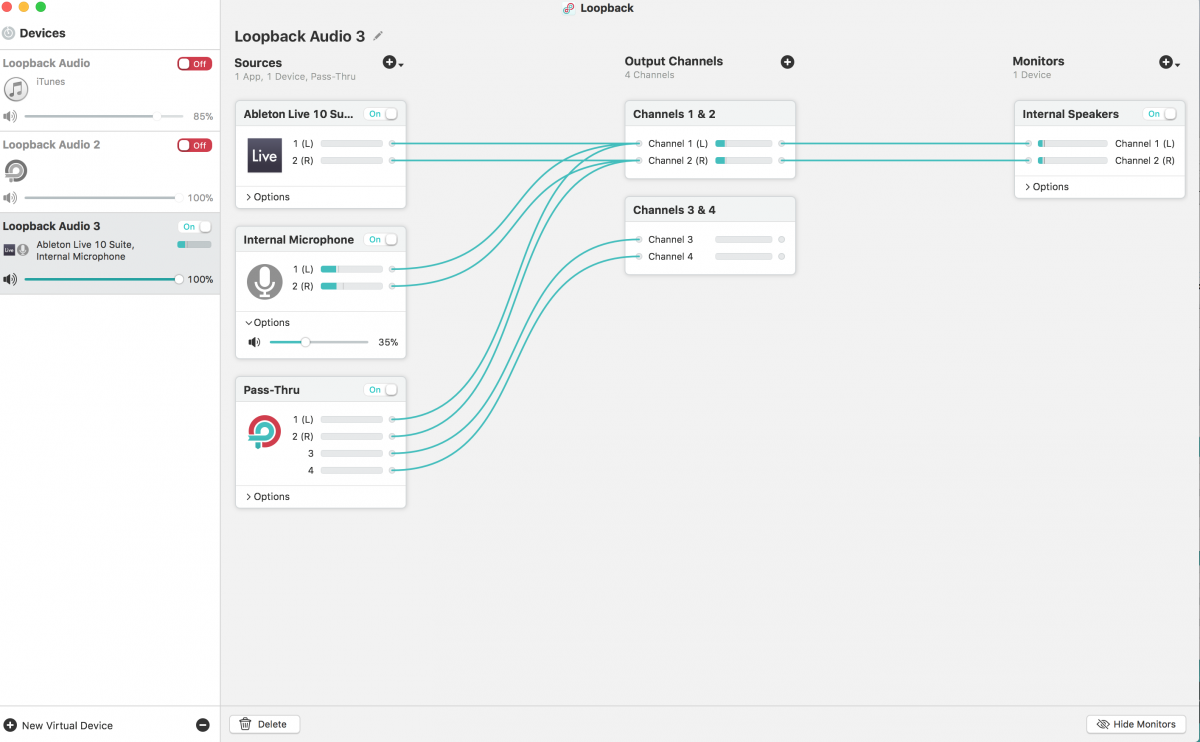The width and height of the screenshot is (1200, 742).
Task: Click the pencil icon to rename Loopback Audio 3
Action: [378, 36]
